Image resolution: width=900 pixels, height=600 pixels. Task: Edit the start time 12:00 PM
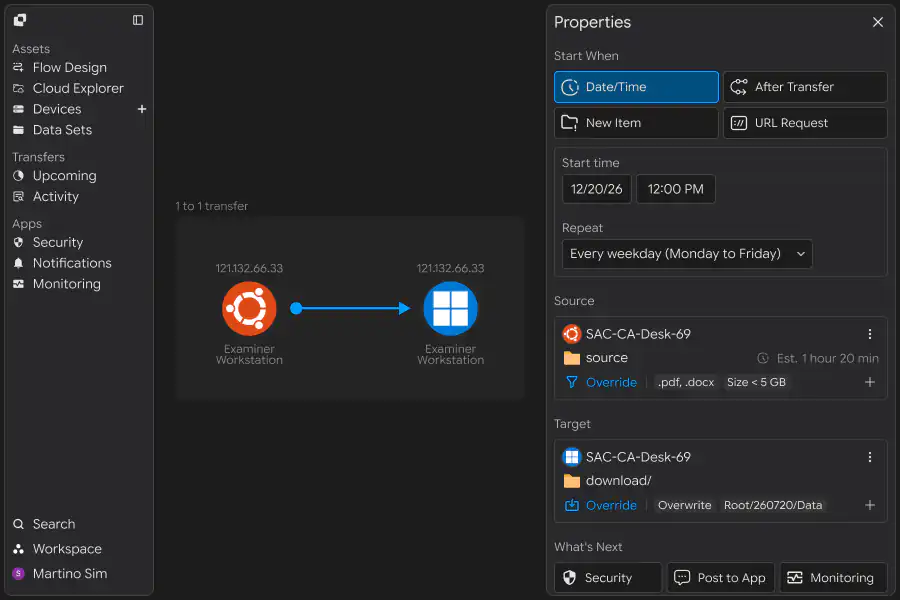[x=676, y=189]
